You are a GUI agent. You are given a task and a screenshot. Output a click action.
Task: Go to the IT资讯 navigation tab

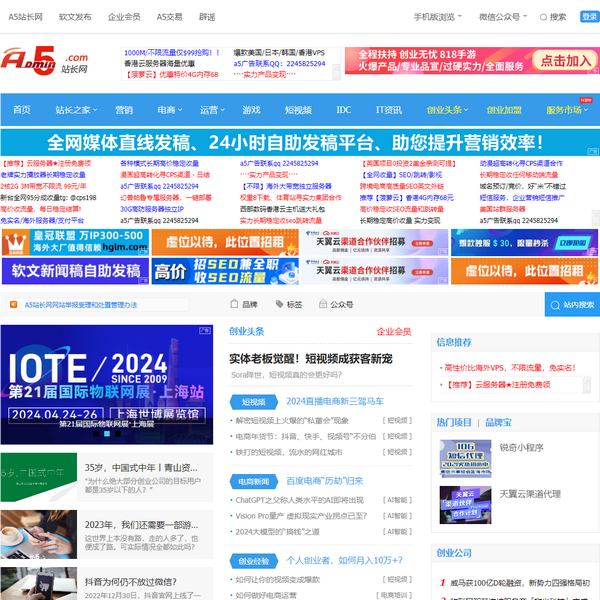pos(388,110)
